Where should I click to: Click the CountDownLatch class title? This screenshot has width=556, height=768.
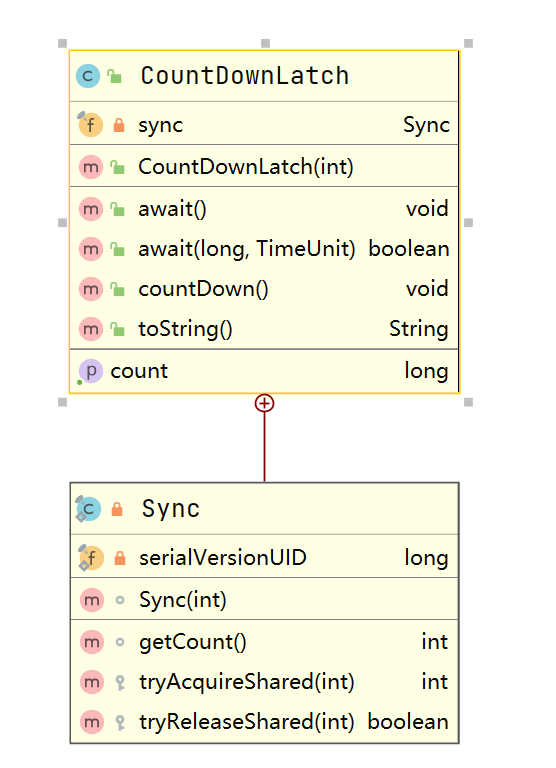(245, 76)
